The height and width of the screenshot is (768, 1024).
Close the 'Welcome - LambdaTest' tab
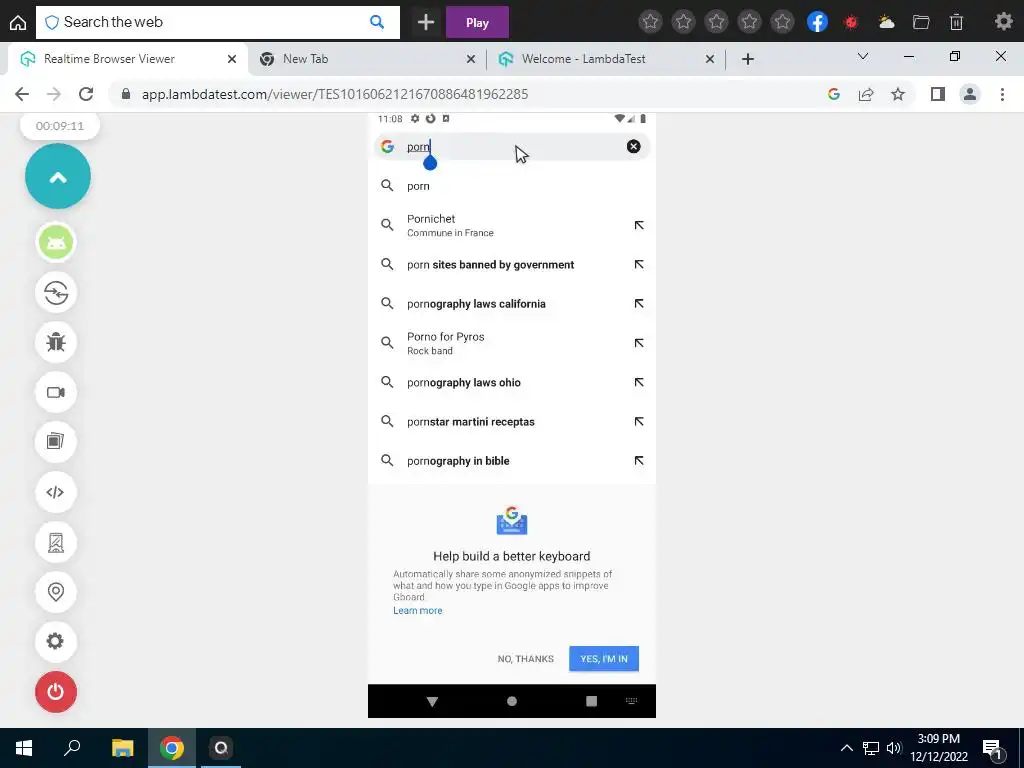pyautogui.click(x=710, y=59)
